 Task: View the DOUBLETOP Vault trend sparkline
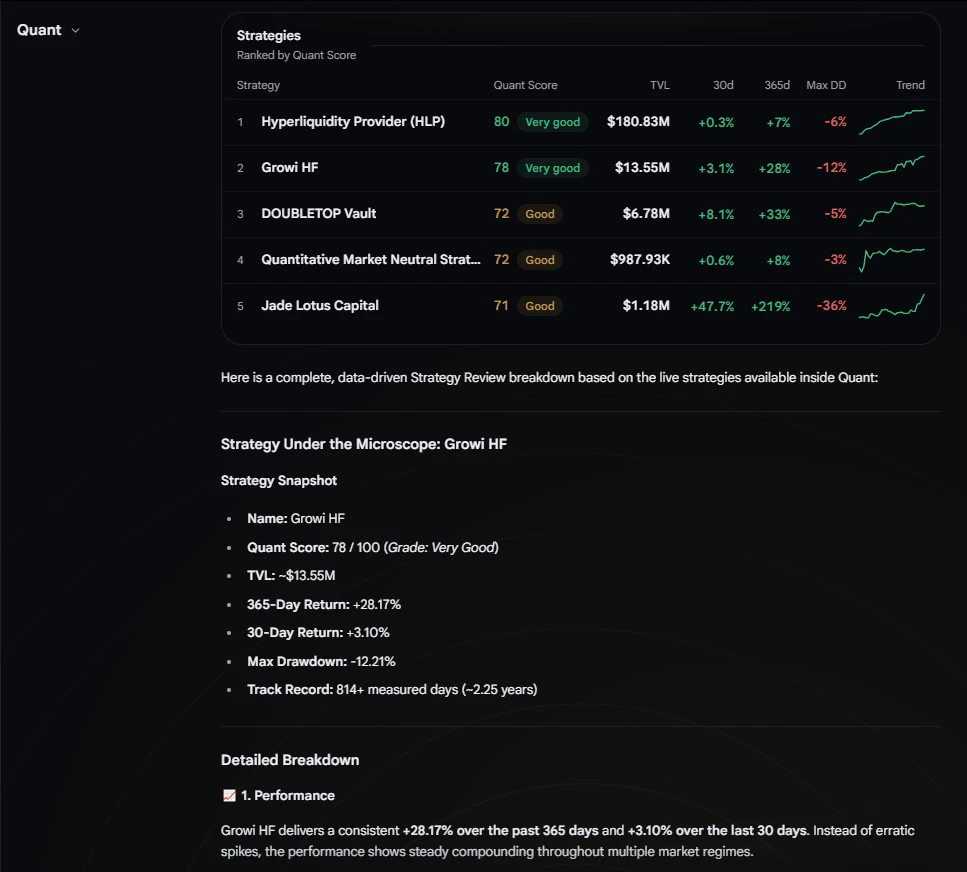point(892,214)
